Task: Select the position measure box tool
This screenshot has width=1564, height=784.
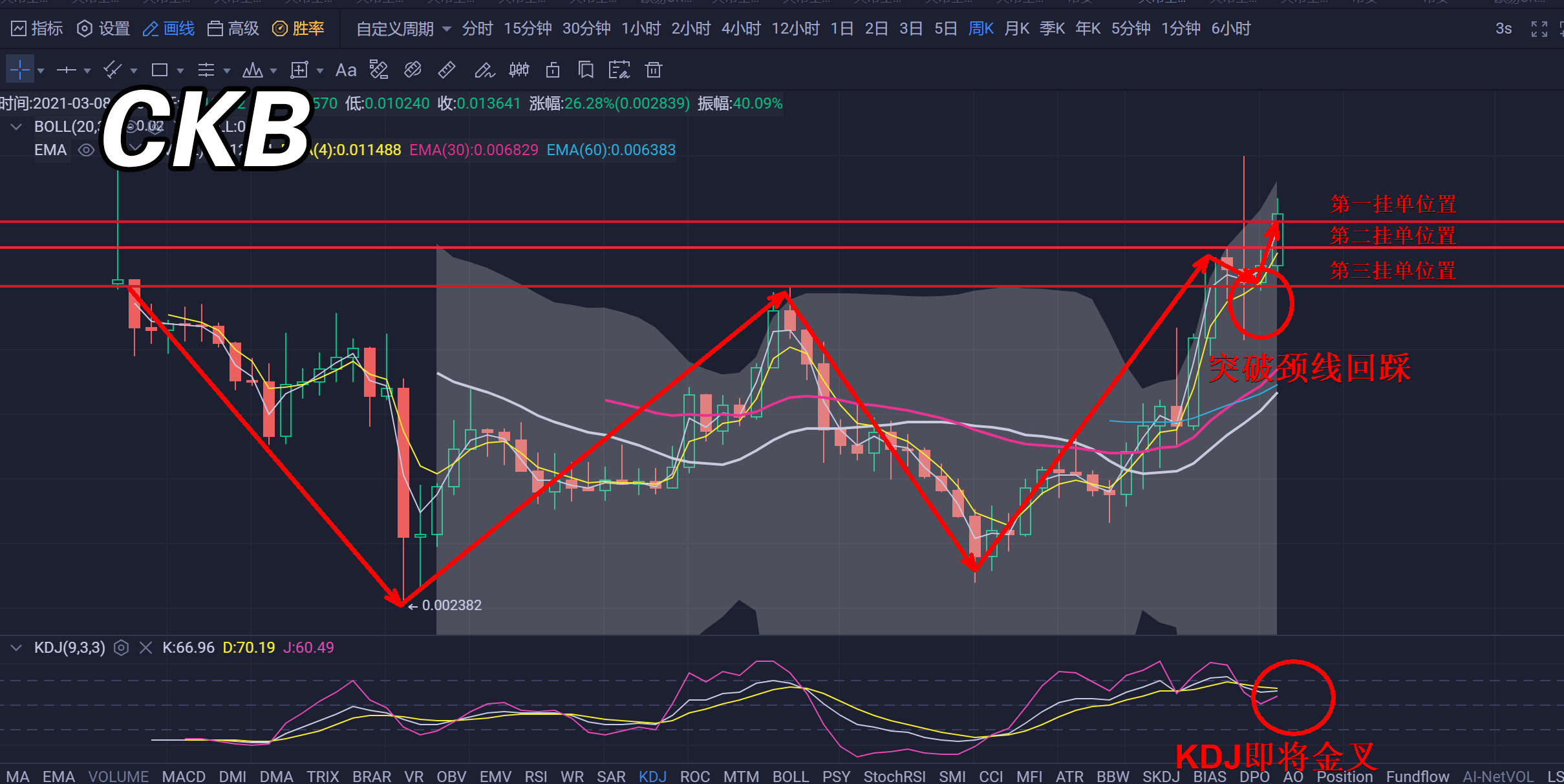Action: click(299, 70)
